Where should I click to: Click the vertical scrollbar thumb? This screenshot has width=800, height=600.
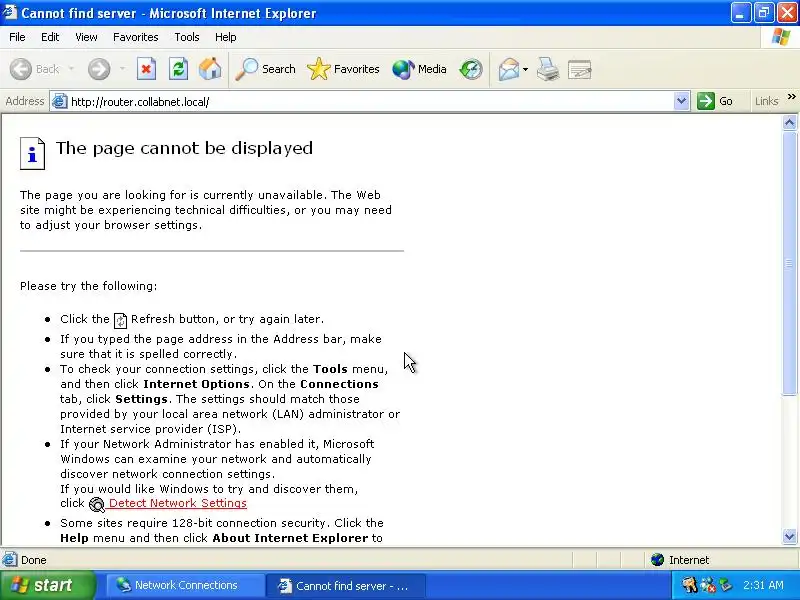click(789, 263)
